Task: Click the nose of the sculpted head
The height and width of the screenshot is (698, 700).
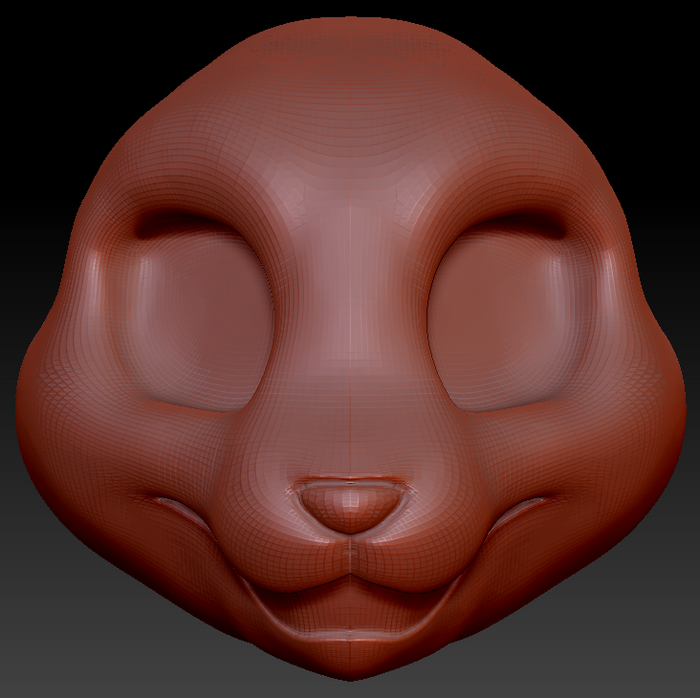Action: (350, 507)
